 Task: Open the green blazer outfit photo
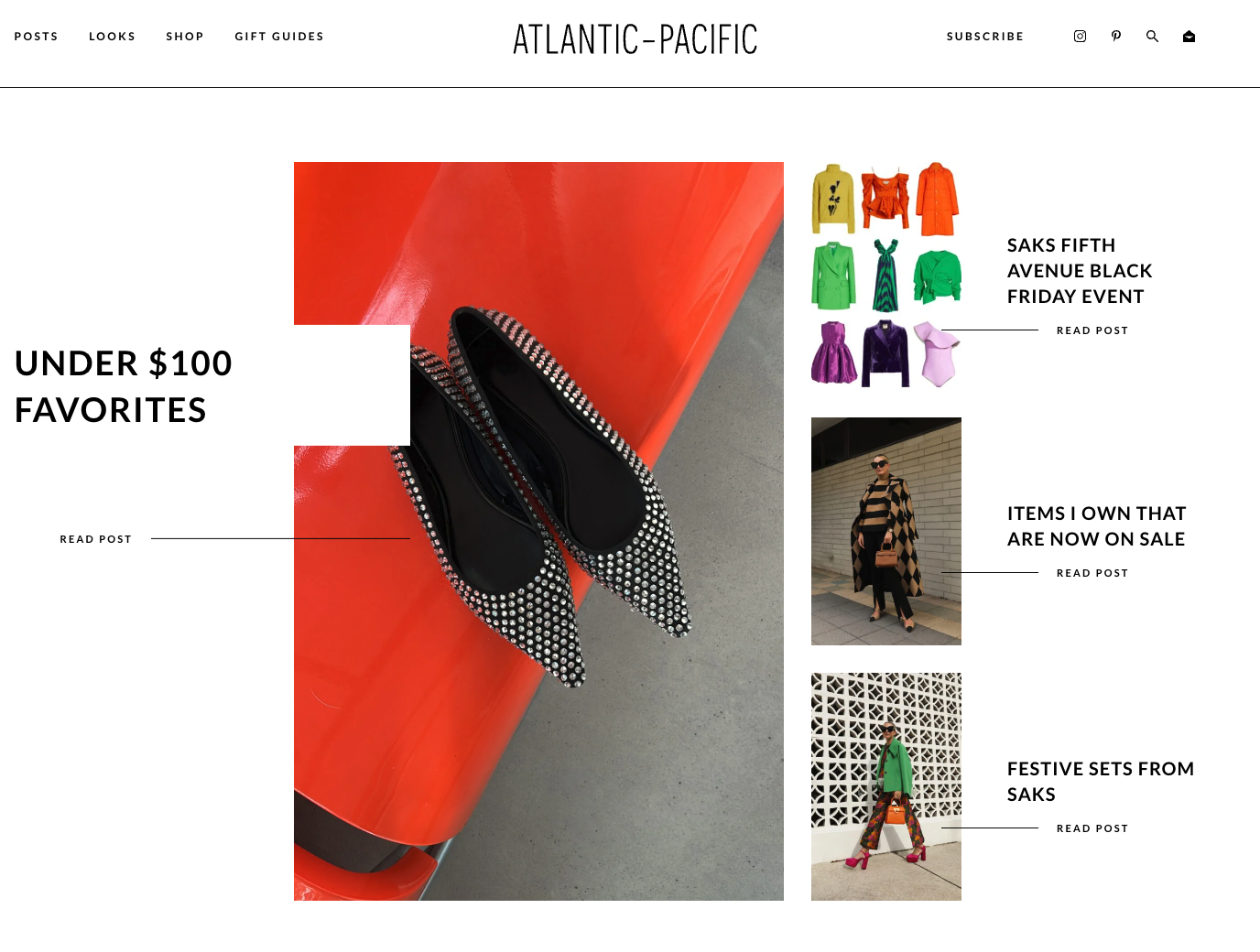click(886, 786)
